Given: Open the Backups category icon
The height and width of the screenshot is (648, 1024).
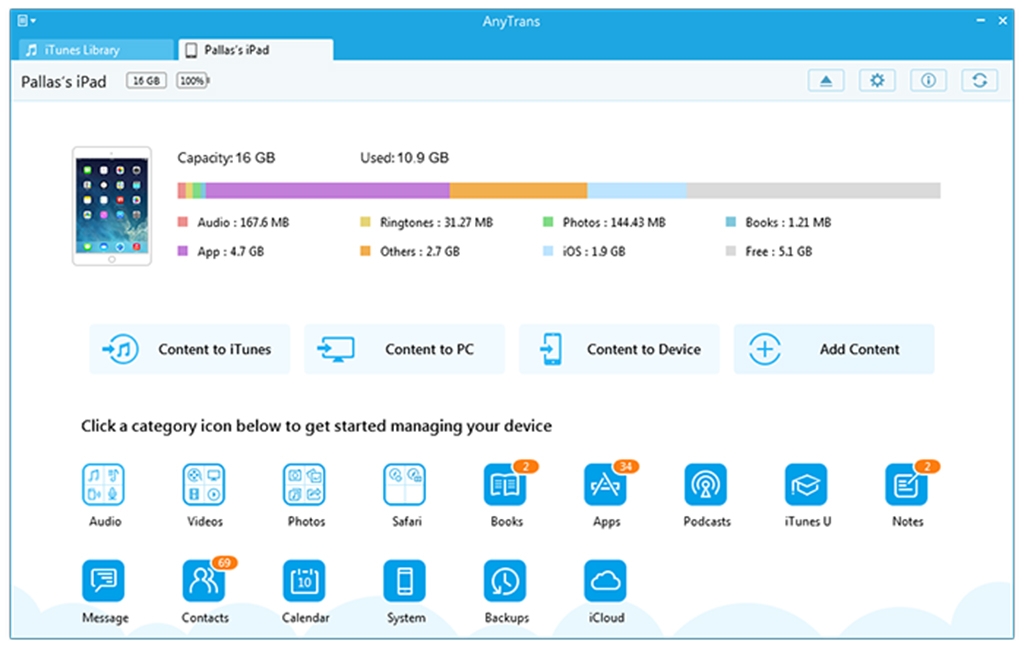Looking at the screenshot, I should 505,581.
